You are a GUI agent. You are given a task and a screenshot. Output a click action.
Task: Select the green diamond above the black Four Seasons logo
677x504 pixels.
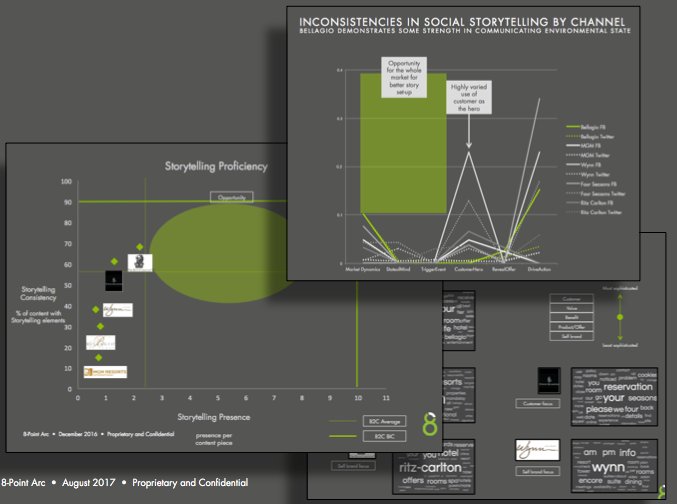click(x=114, y=261)
